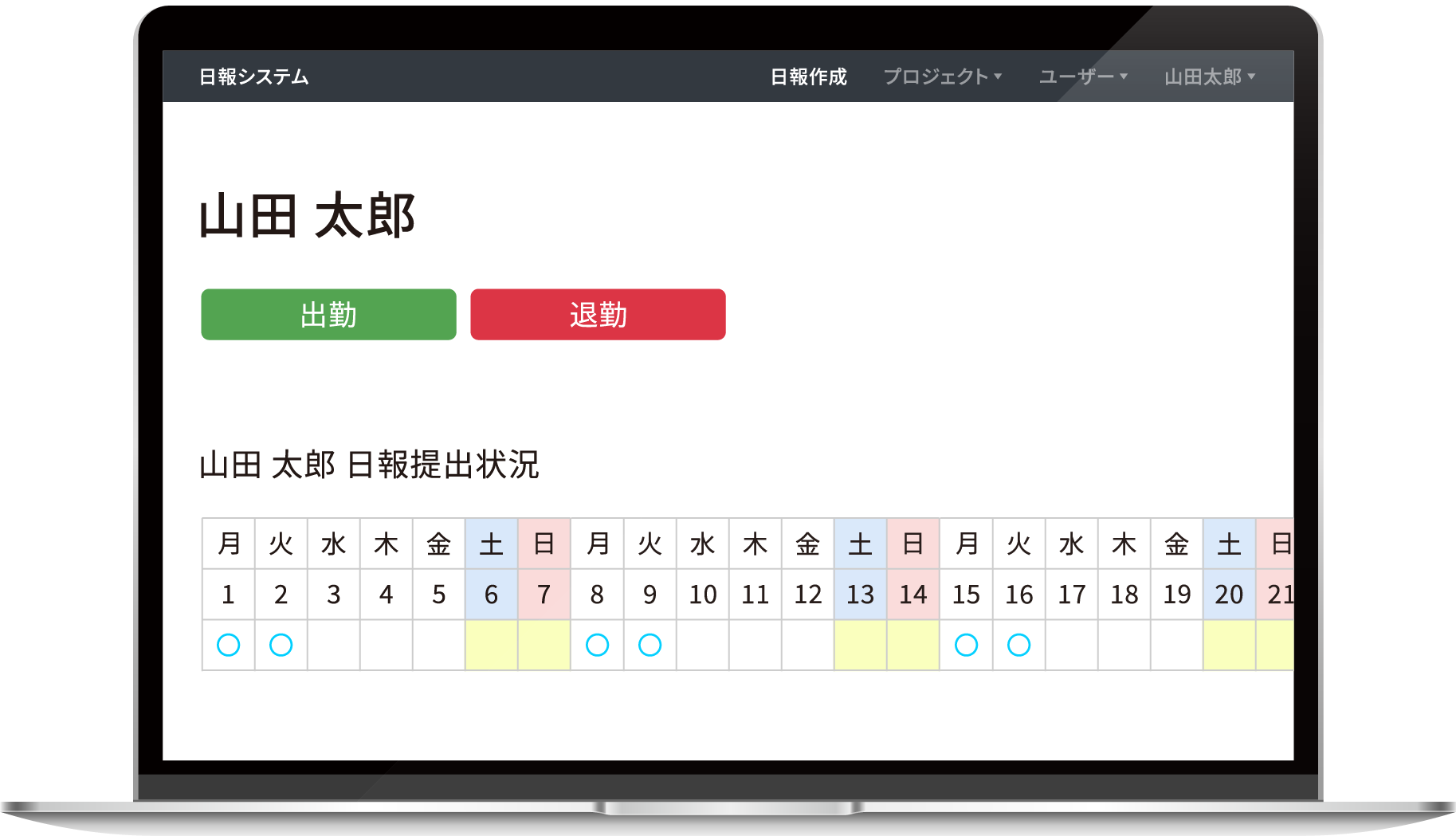Viewport: 1456px width, 836px height.
Task: Select date cell 19
Action: (x=1177, y=595)
